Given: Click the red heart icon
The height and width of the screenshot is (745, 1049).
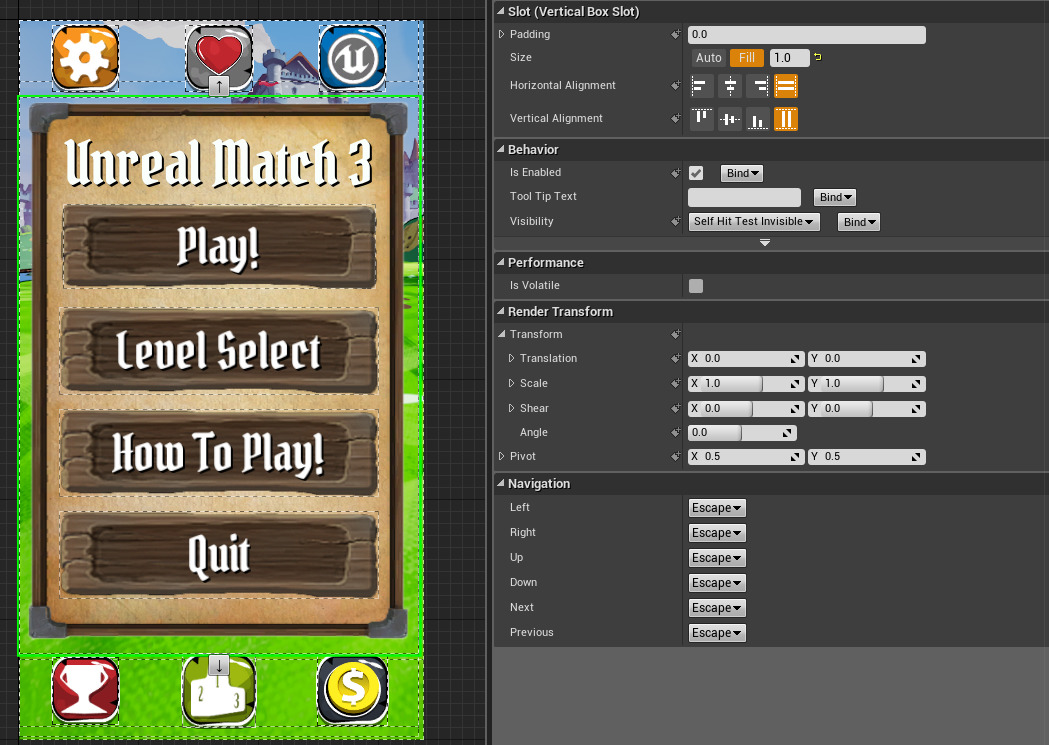Looking at the screenshot, I should point(219,55).
